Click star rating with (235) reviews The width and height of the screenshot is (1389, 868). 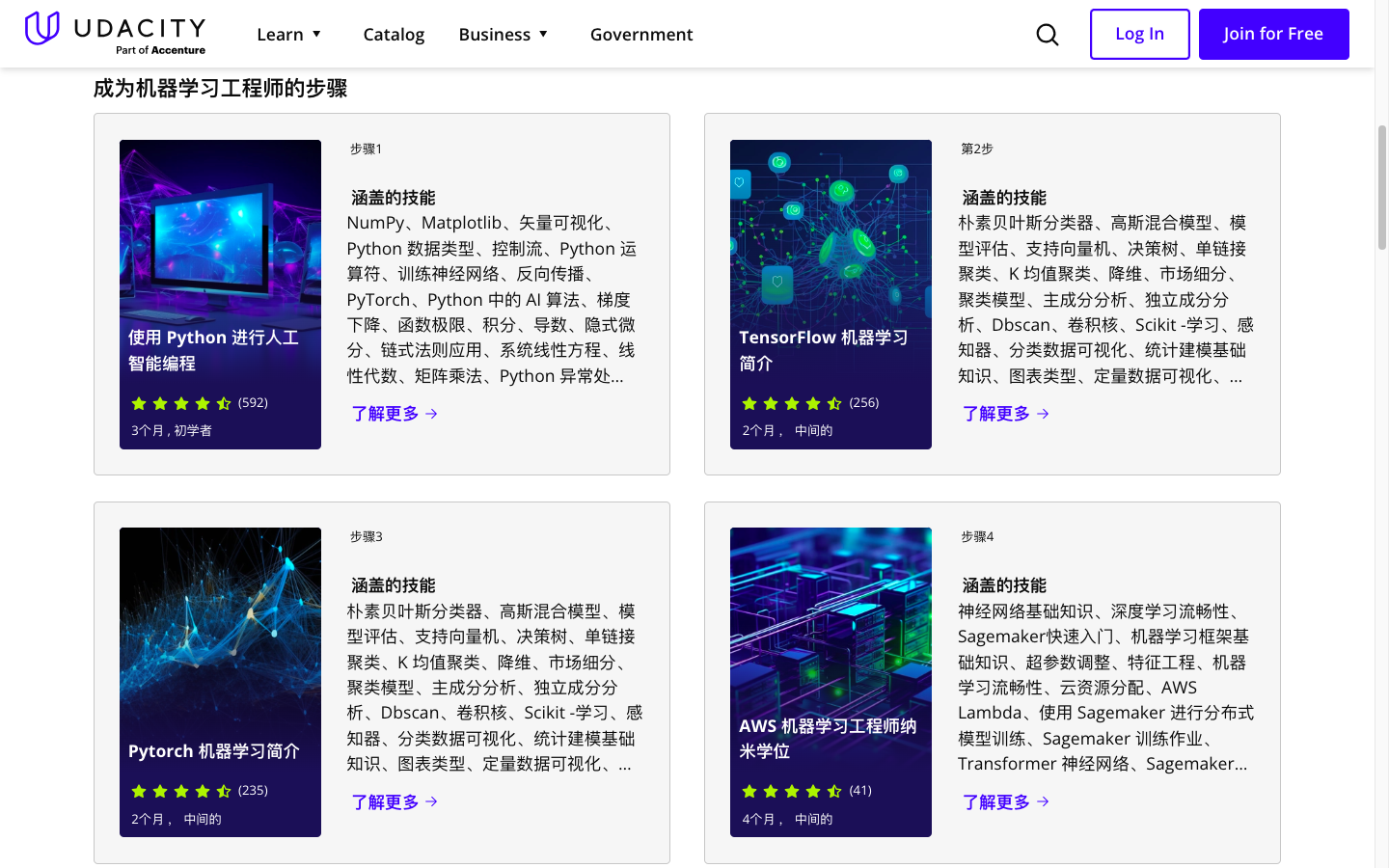click(x=199, y=791)
